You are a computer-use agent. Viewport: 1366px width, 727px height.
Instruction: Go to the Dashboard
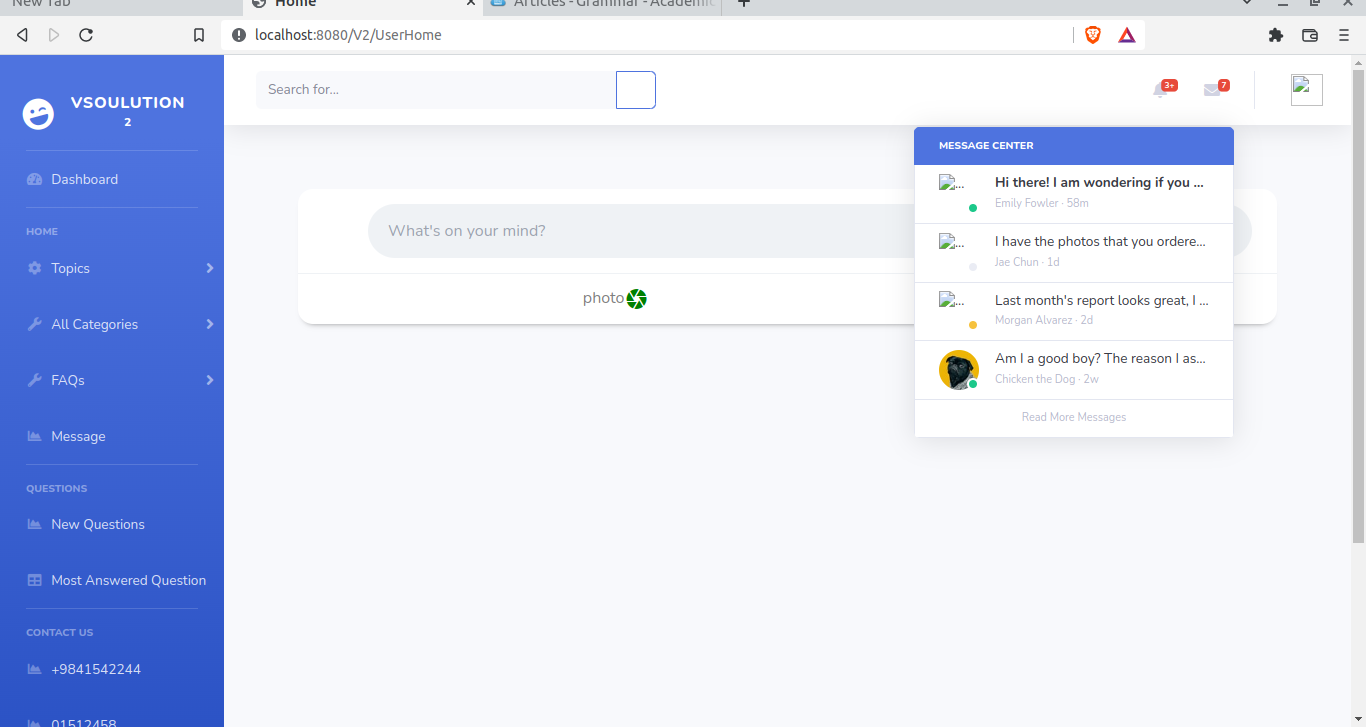click(84, 179)
